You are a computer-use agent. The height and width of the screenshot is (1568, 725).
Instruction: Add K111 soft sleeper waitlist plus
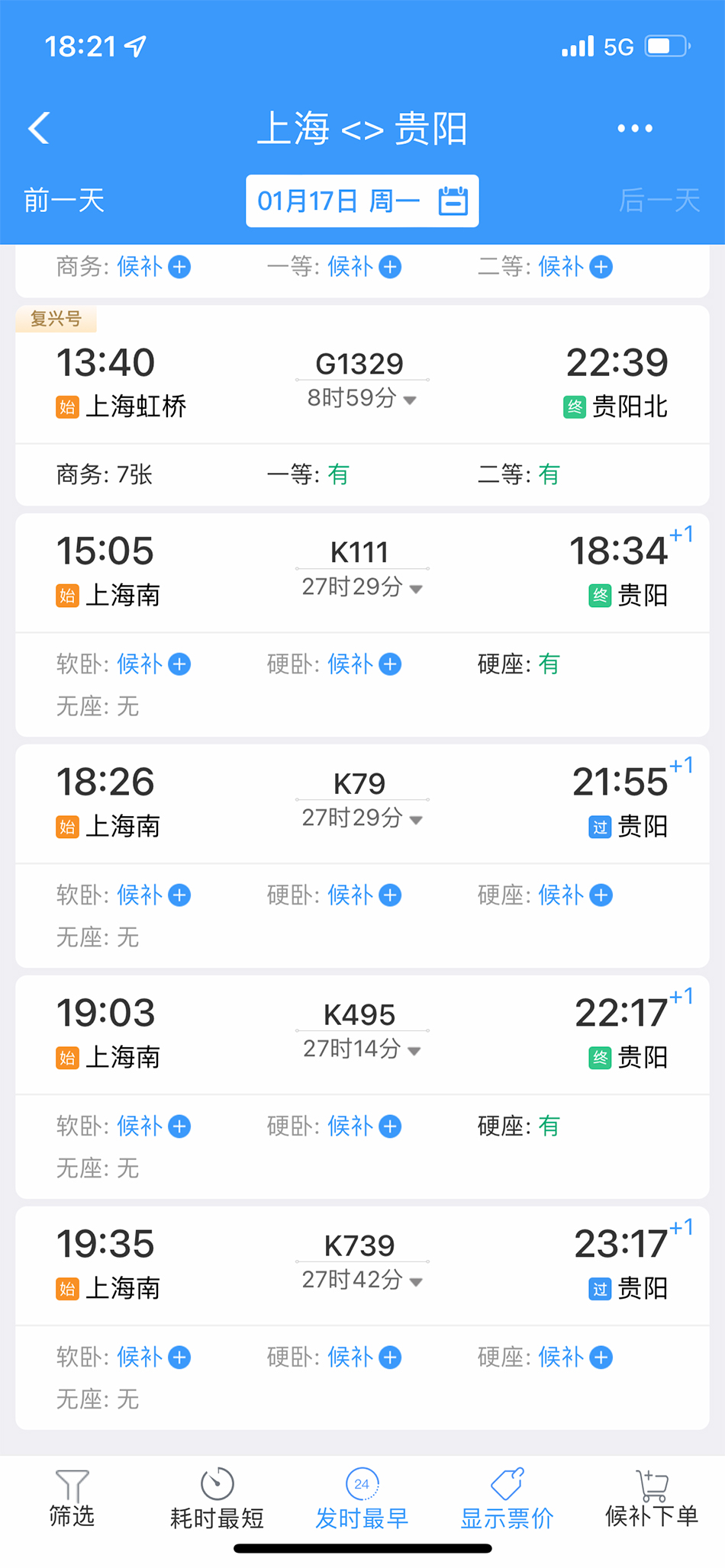tap(179, 664)
